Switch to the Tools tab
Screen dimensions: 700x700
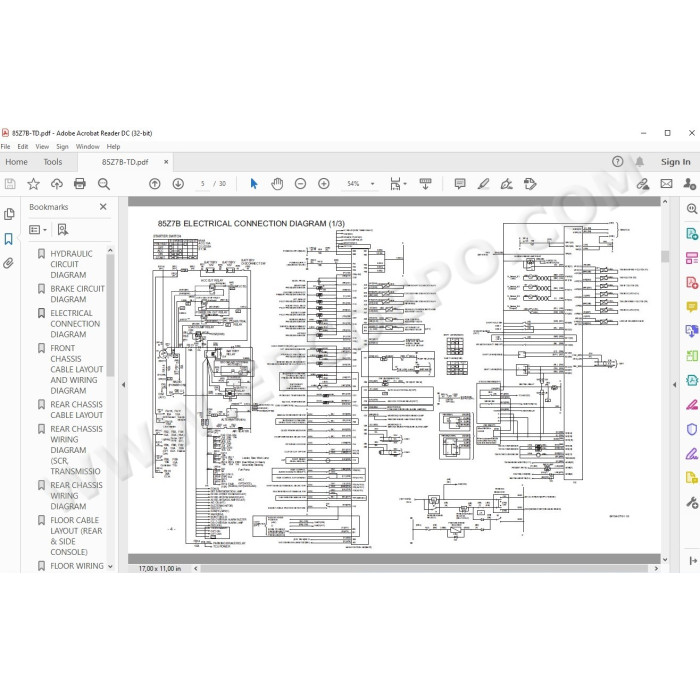[53, 162]
